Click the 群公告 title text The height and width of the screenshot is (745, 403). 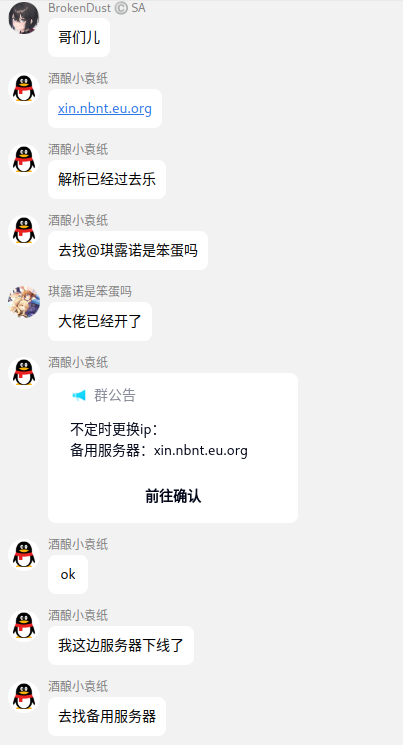[115, 395]
